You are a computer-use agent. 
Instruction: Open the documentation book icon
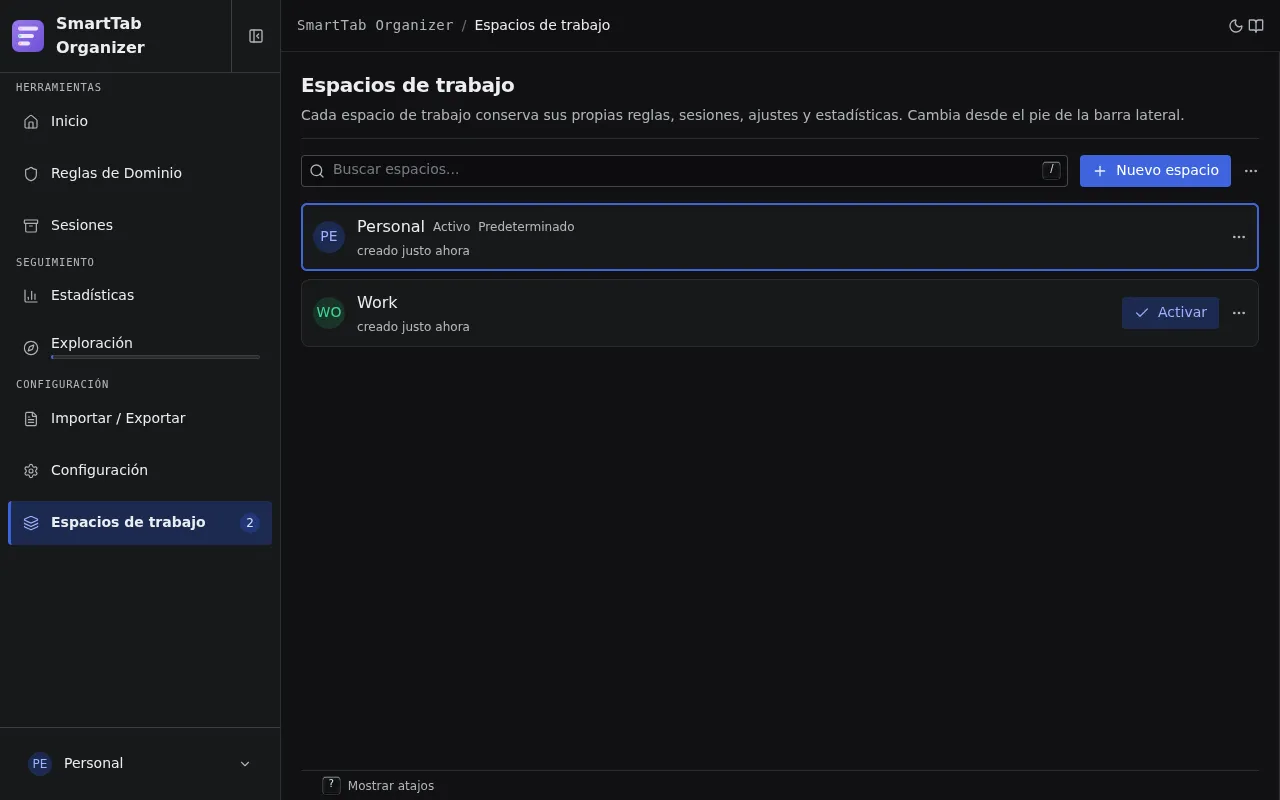tap(1256, 26)
